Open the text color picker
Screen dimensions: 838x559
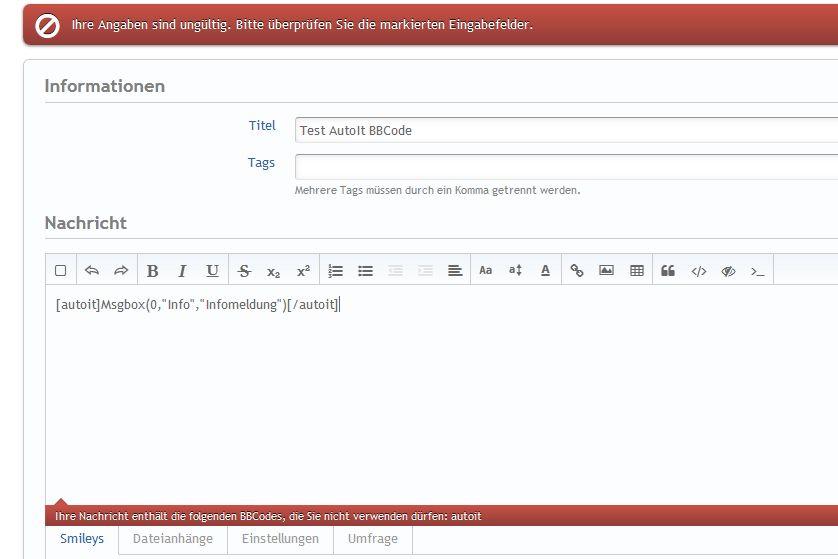pyautogui.click(x=545, y=270)
